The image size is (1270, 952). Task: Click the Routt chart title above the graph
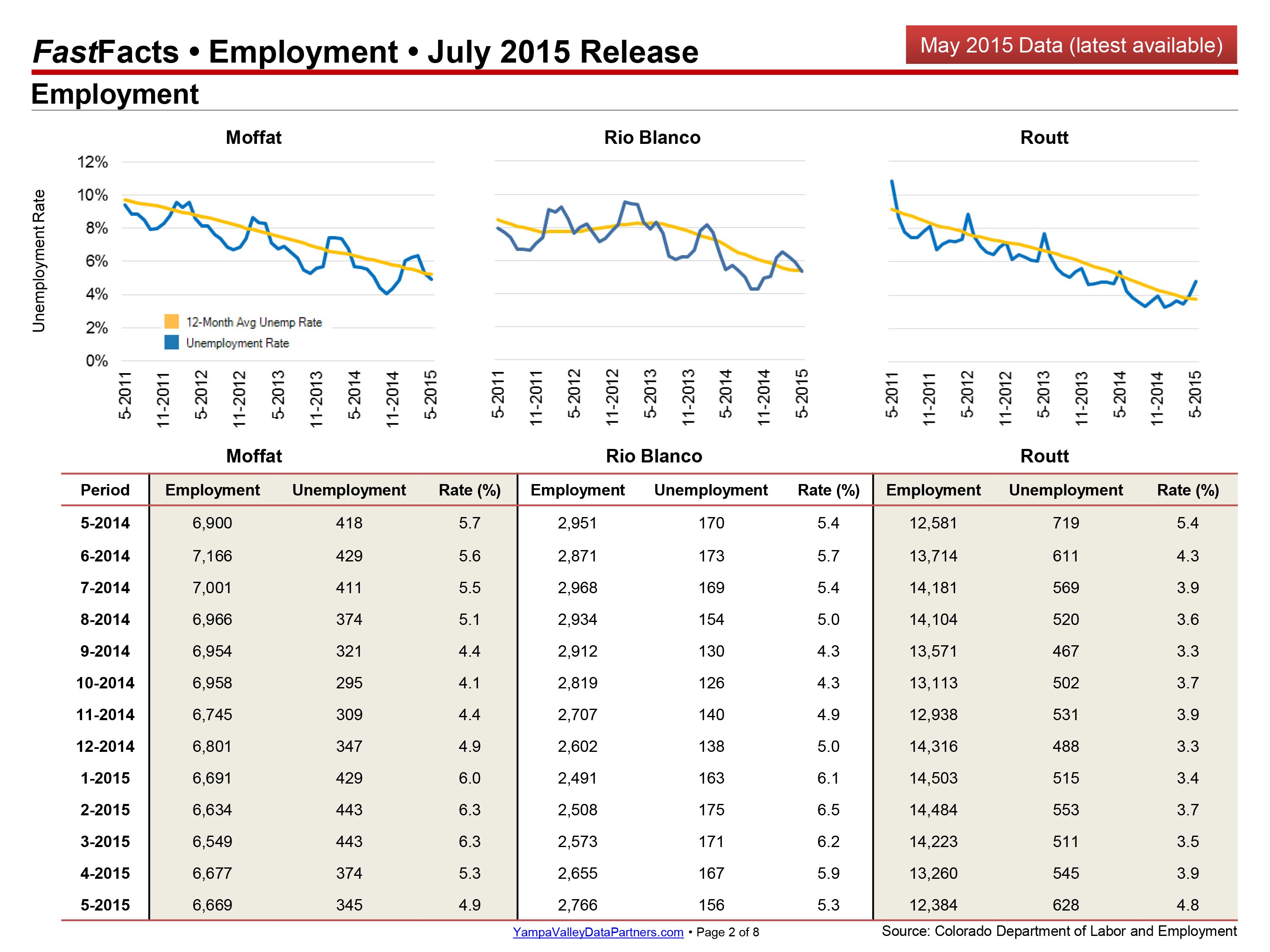pyautogui.click(x=1044, y=138)
